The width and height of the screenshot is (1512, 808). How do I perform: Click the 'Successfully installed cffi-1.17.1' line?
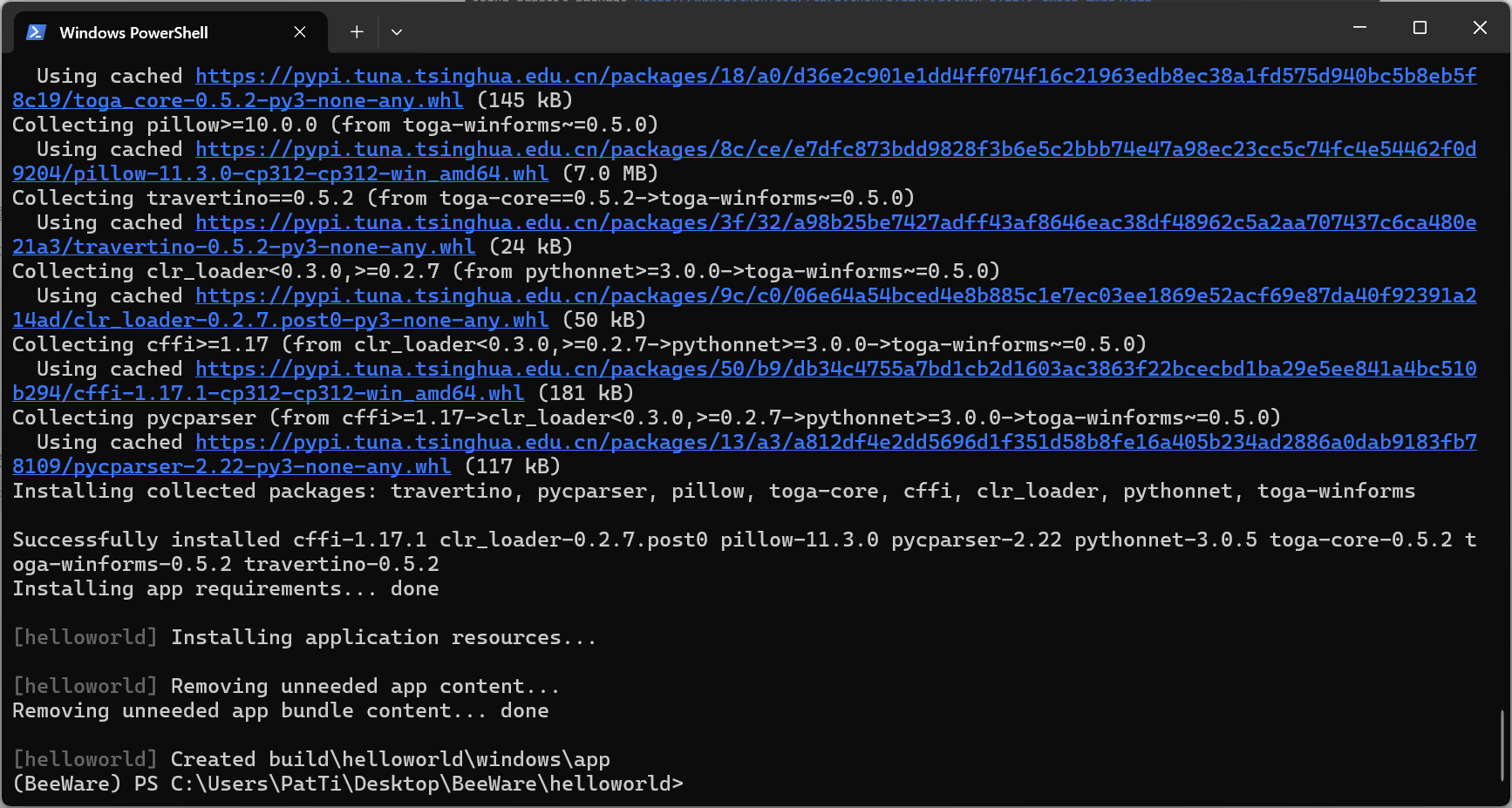pyautogui.click(x=744, y=552)
